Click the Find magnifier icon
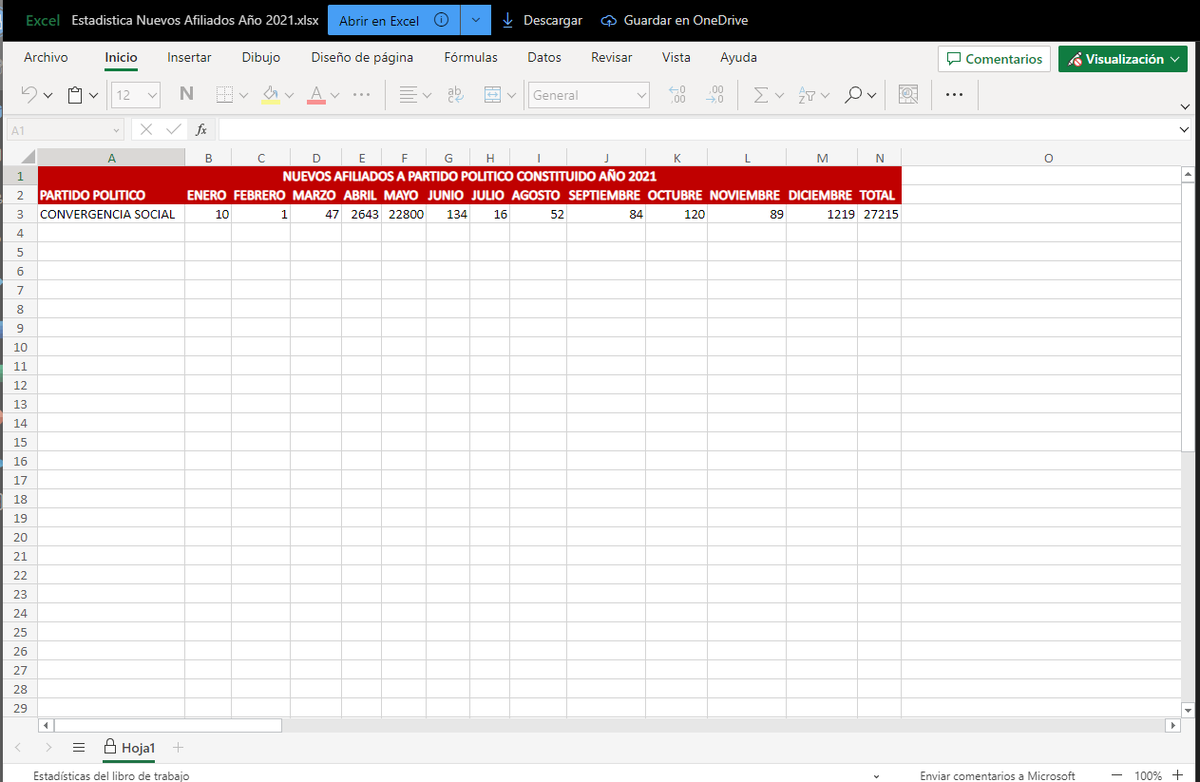 pos(853,95)
